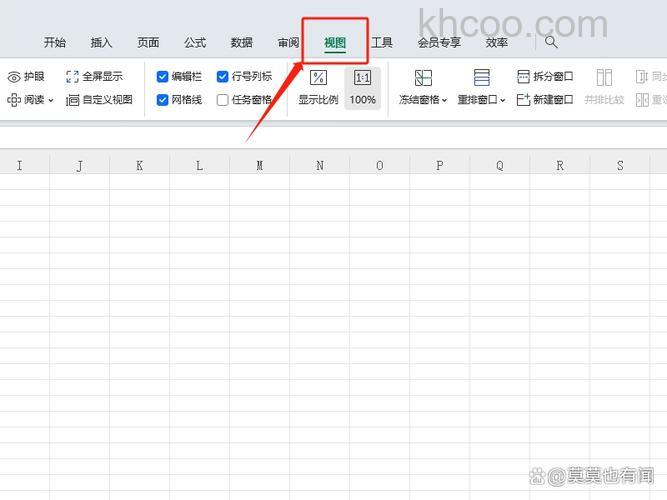Uncheck the 编辑栏 checkbox

162,77
